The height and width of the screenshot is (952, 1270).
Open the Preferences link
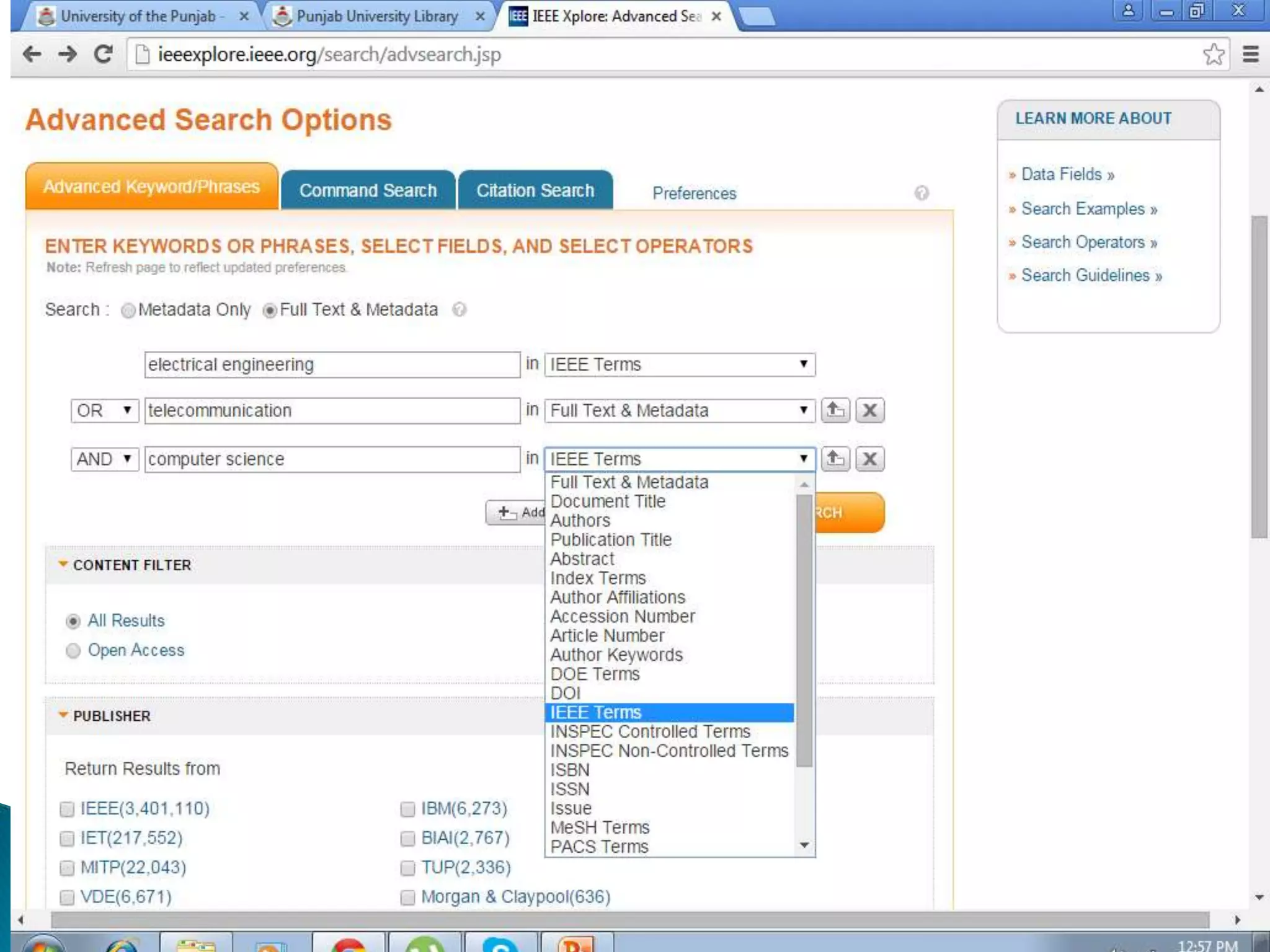(694, 193)
